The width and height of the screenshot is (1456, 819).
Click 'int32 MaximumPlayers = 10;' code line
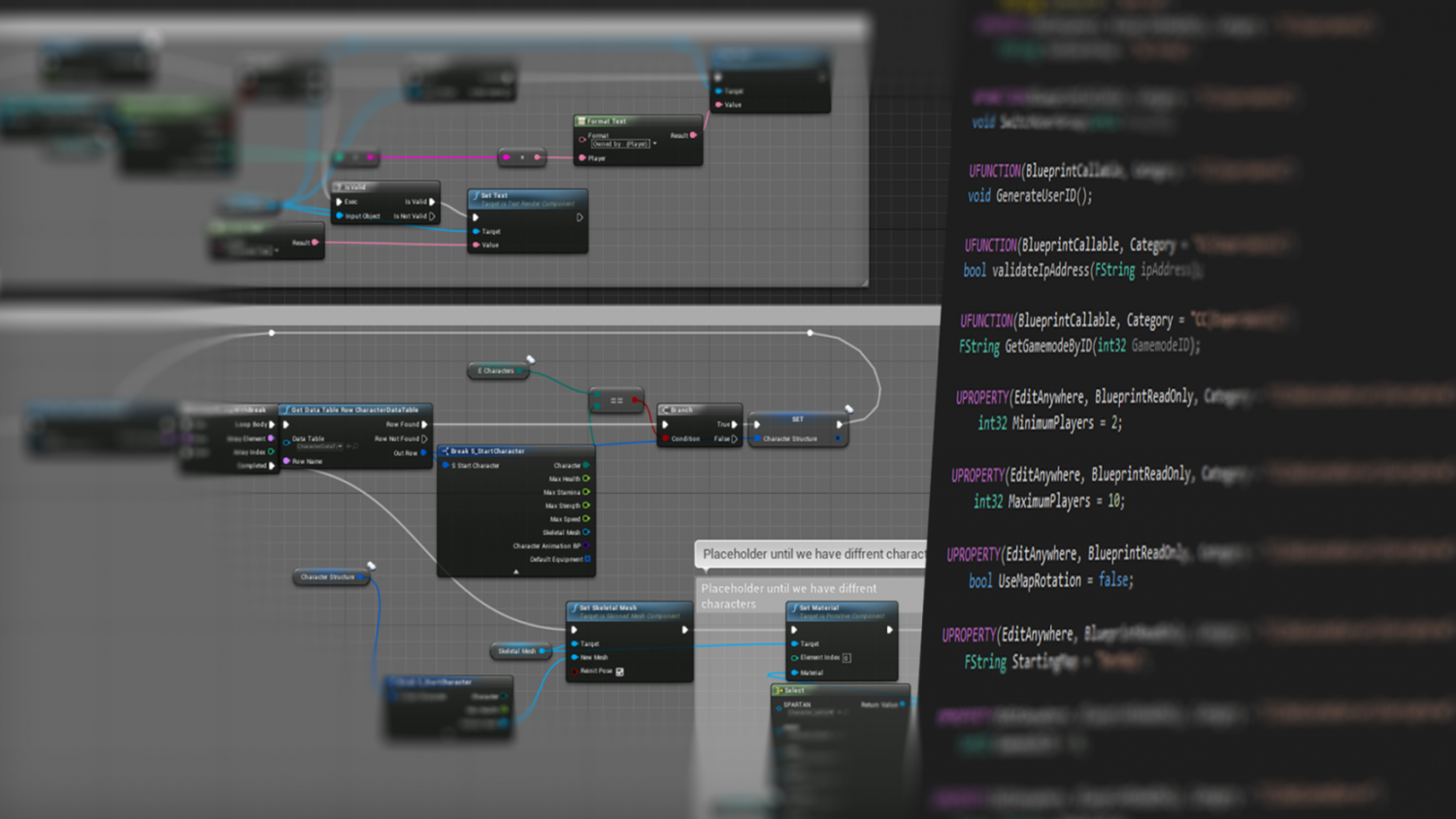[x=1049, y=501]
